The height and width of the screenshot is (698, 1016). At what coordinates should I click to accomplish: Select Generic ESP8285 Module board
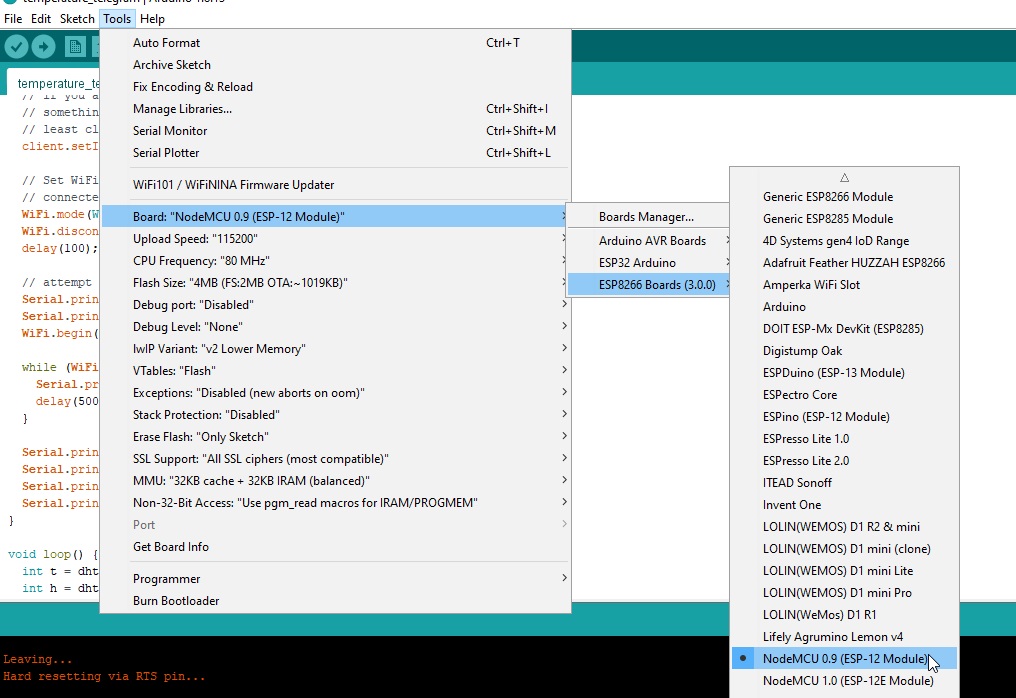pyautogui.click(x=844, y=219)
